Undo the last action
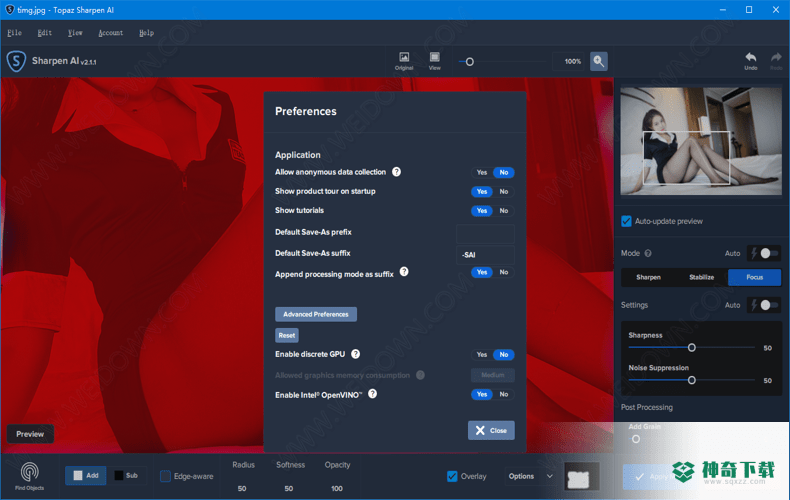This screenshot has width=790, height=500. tap(751, 61)
